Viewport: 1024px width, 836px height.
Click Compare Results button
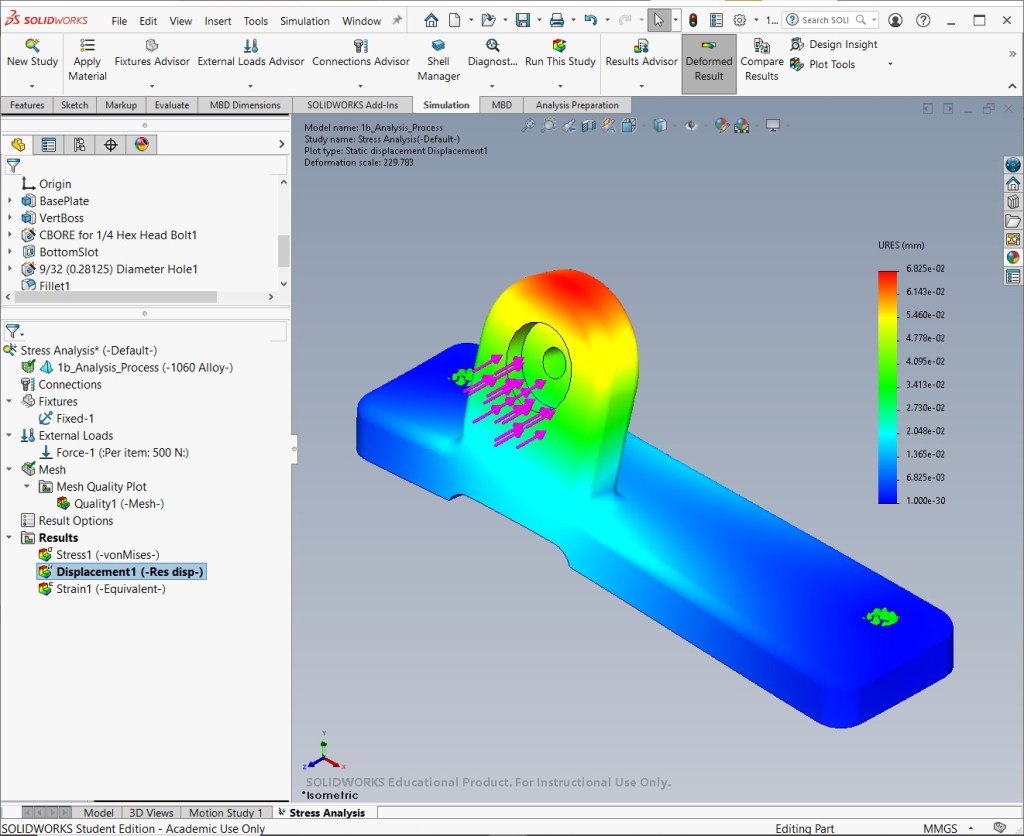coord(761,60)
